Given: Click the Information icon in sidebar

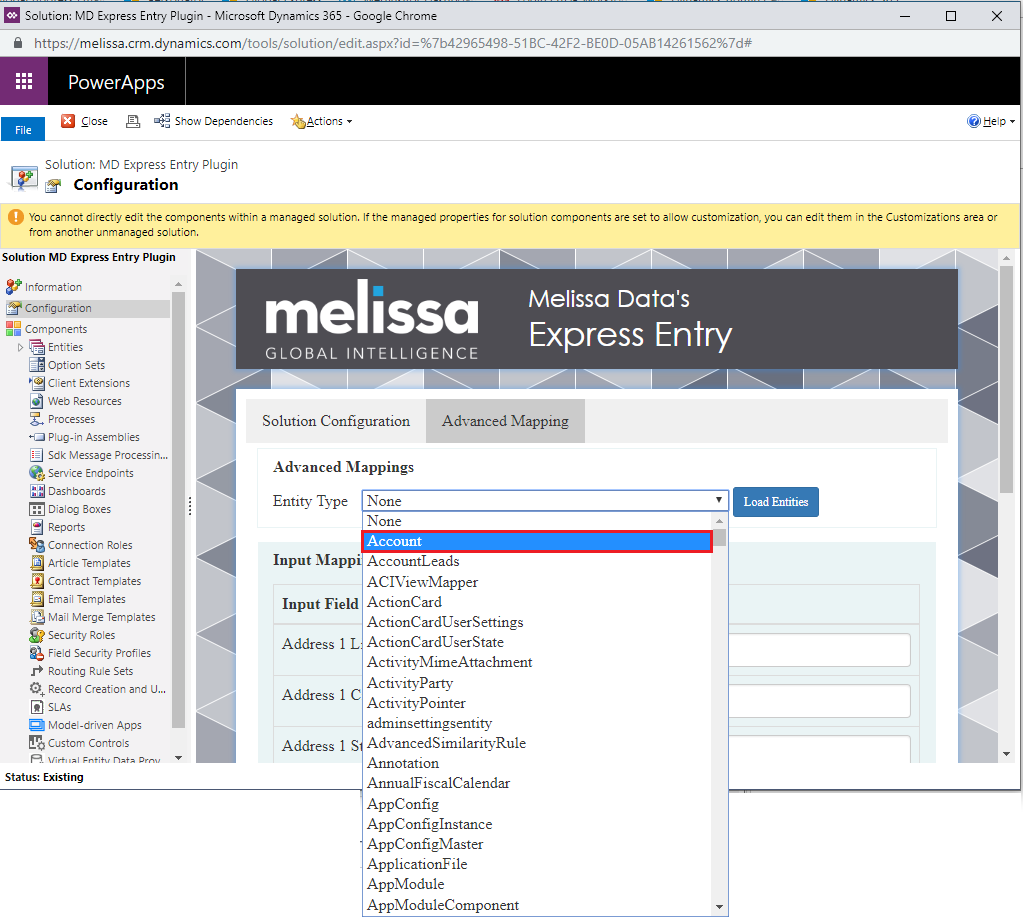Looking at the screenshot, I should [14, 286].
